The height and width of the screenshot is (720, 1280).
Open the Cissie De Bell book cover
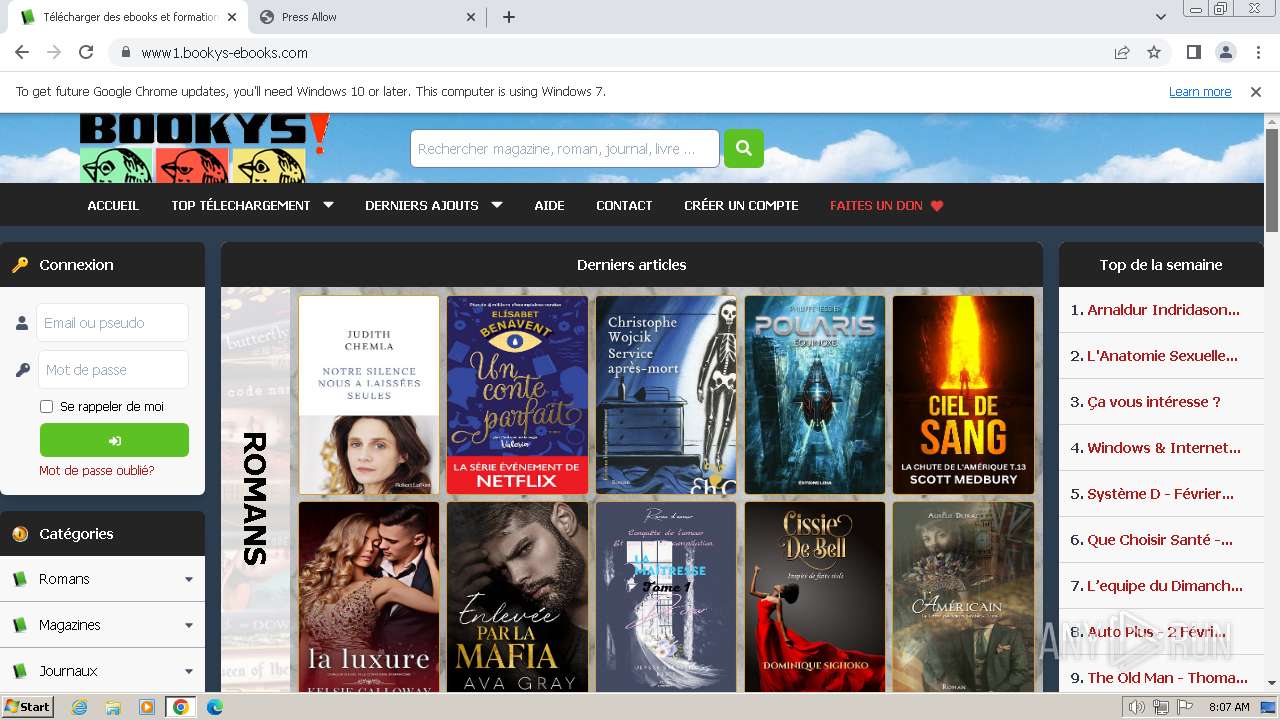click(815, 597)
